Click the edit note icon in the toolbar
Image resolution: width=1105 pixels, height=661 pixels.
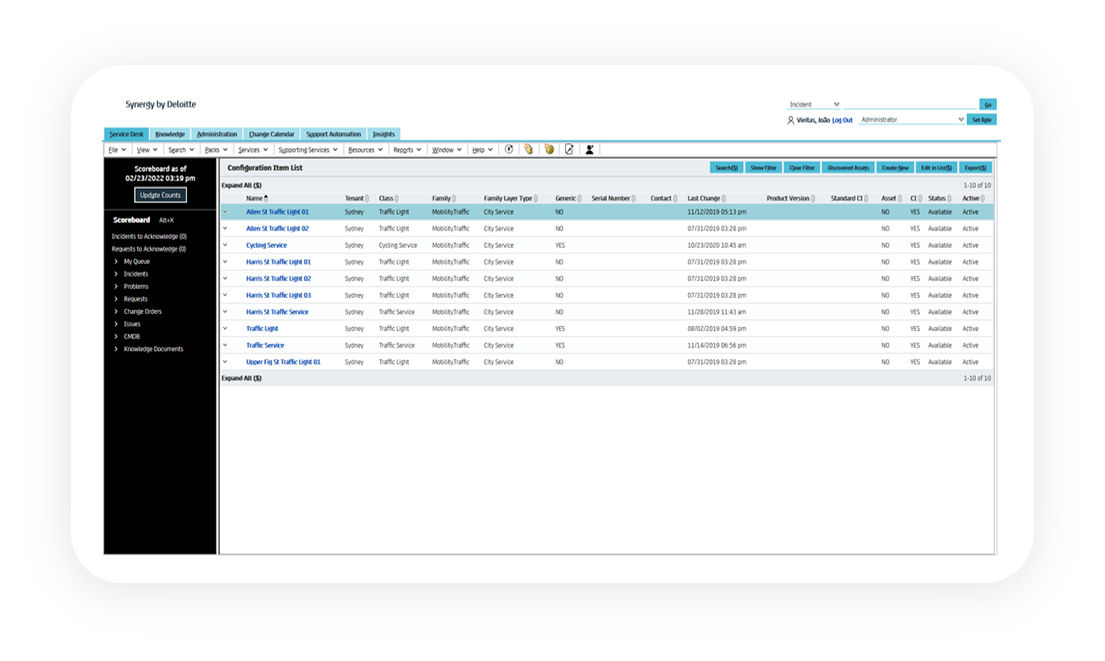click(x=569, y=149)
